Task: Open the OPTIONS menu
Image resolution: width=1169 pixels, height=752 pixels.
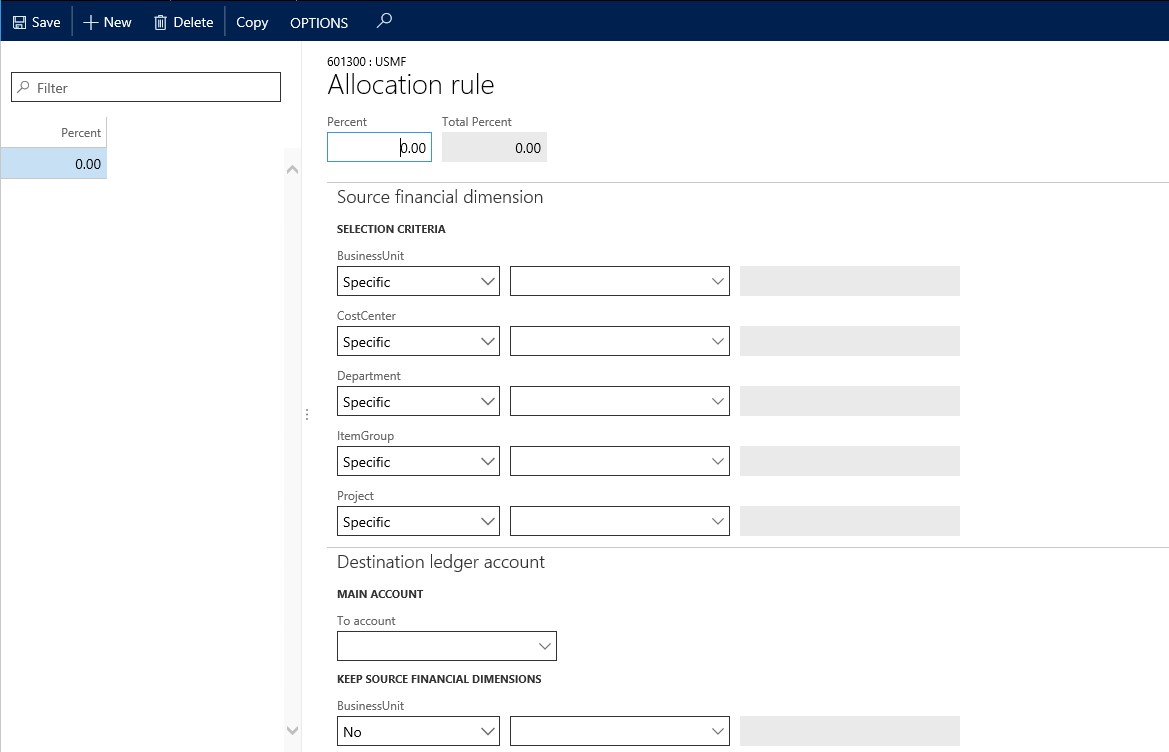Action: point(319,22)
